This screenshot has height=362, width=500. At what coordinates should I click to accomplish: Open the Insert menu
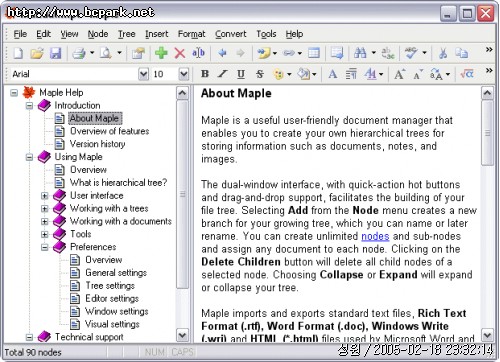[x=156, y=34]
